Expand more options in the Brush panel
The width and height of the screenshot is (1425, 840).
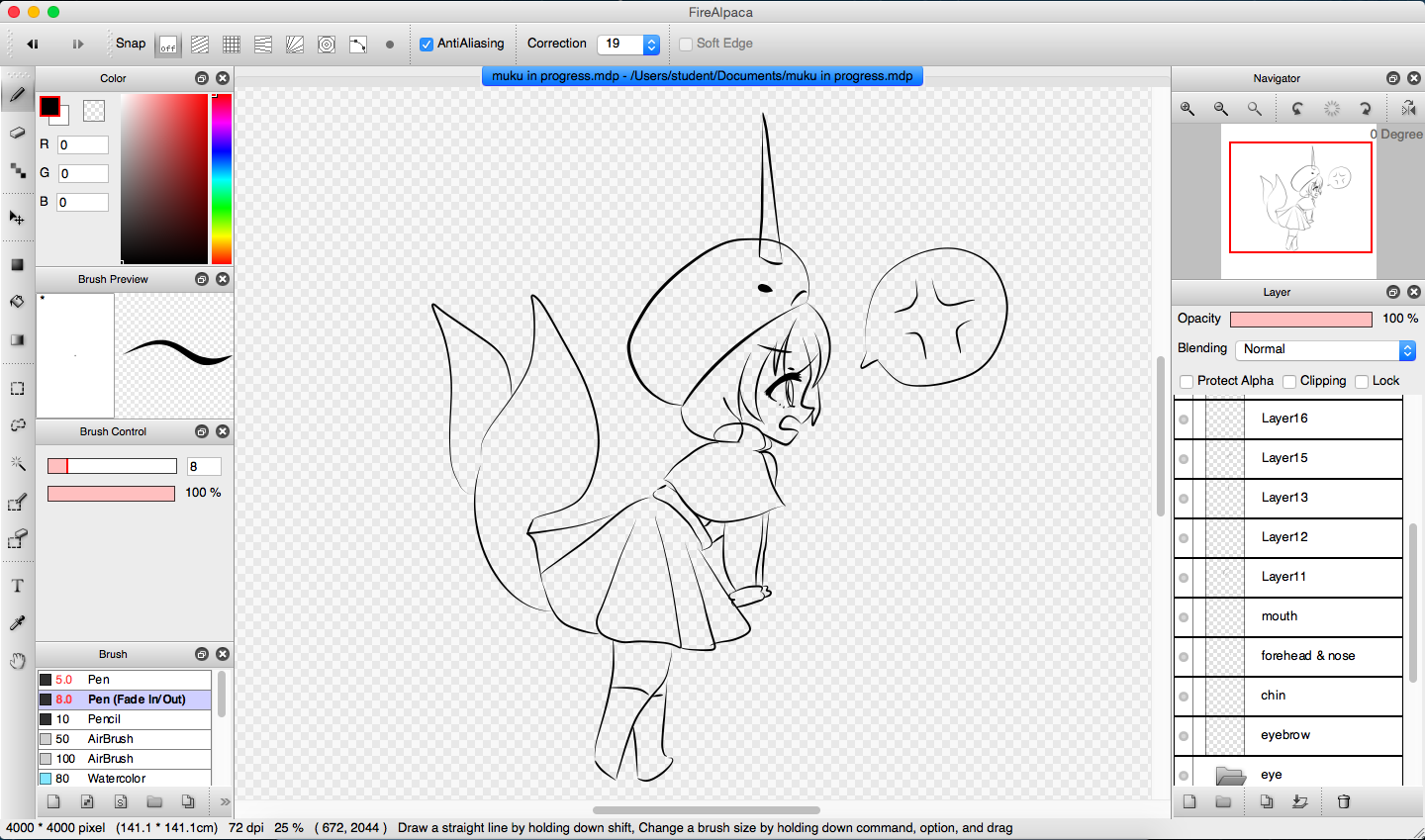[x=225, y=801]
